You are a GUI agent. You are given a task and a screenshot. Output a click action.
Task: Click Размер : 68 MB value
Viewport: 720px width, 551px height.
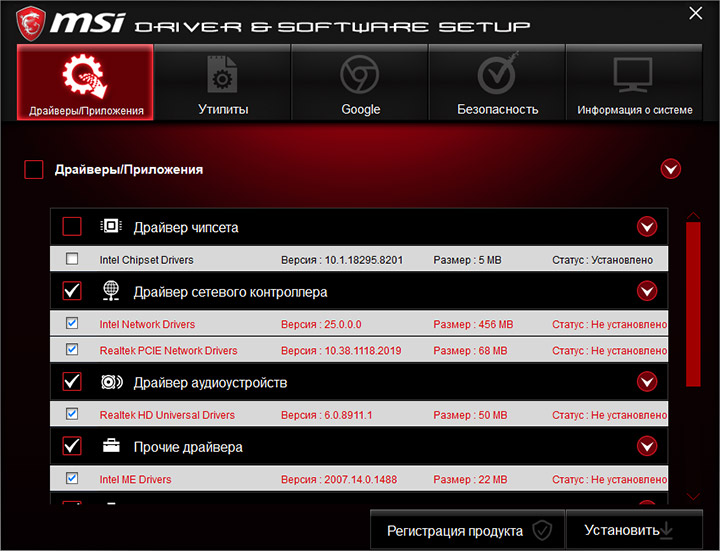pyautogui.click(x=470, y=350)
